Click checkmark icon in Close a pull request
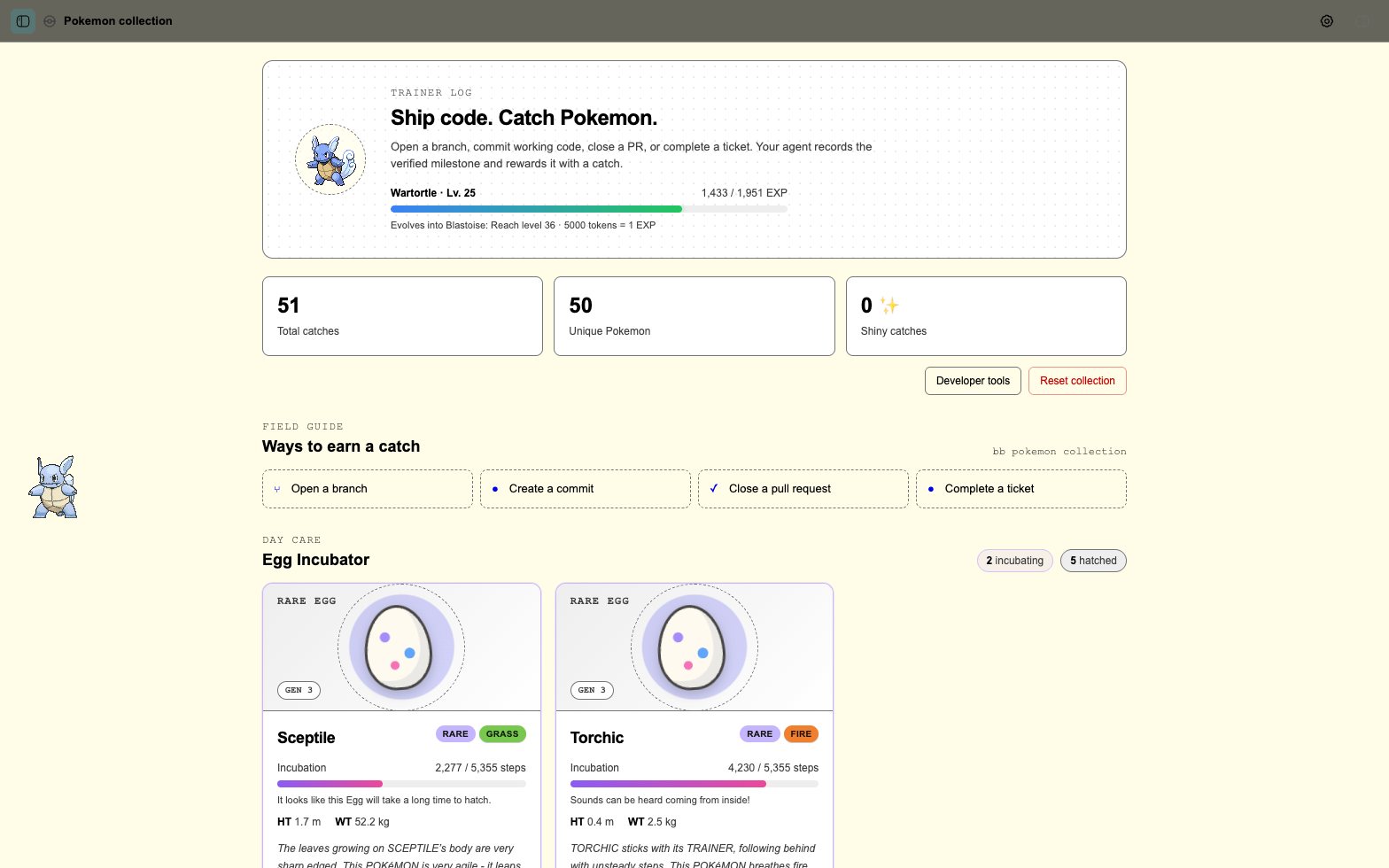Image resolution: width=1389 pixels, height=868 pixels. point(714,488)
